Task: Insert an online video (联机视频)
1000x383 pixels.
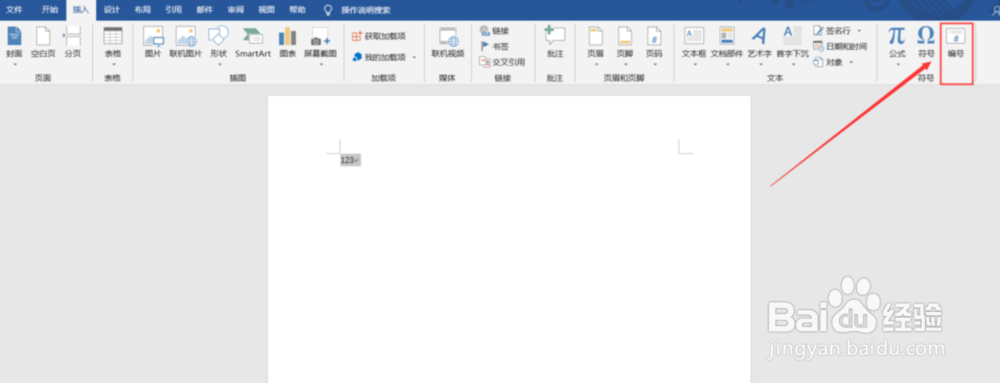Action: click(448, 43)
